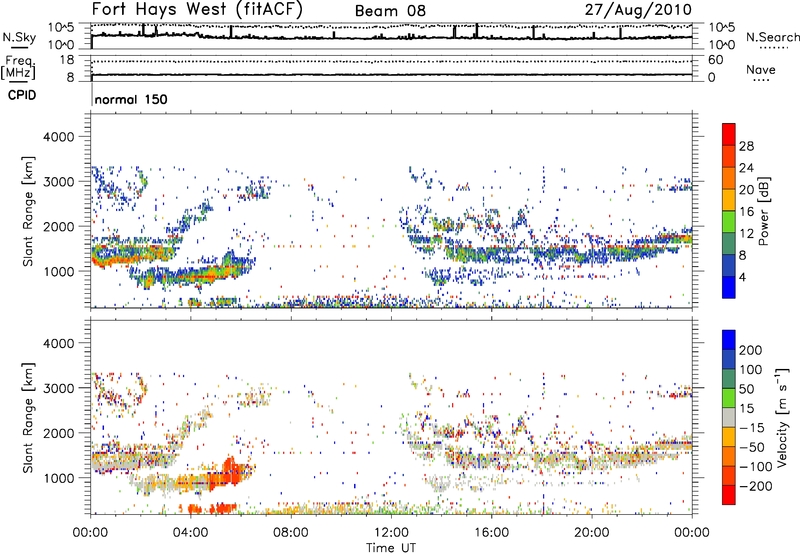Select the "normal 150" CPID text
Screen dimensions: 800x554
pos(131,99)
